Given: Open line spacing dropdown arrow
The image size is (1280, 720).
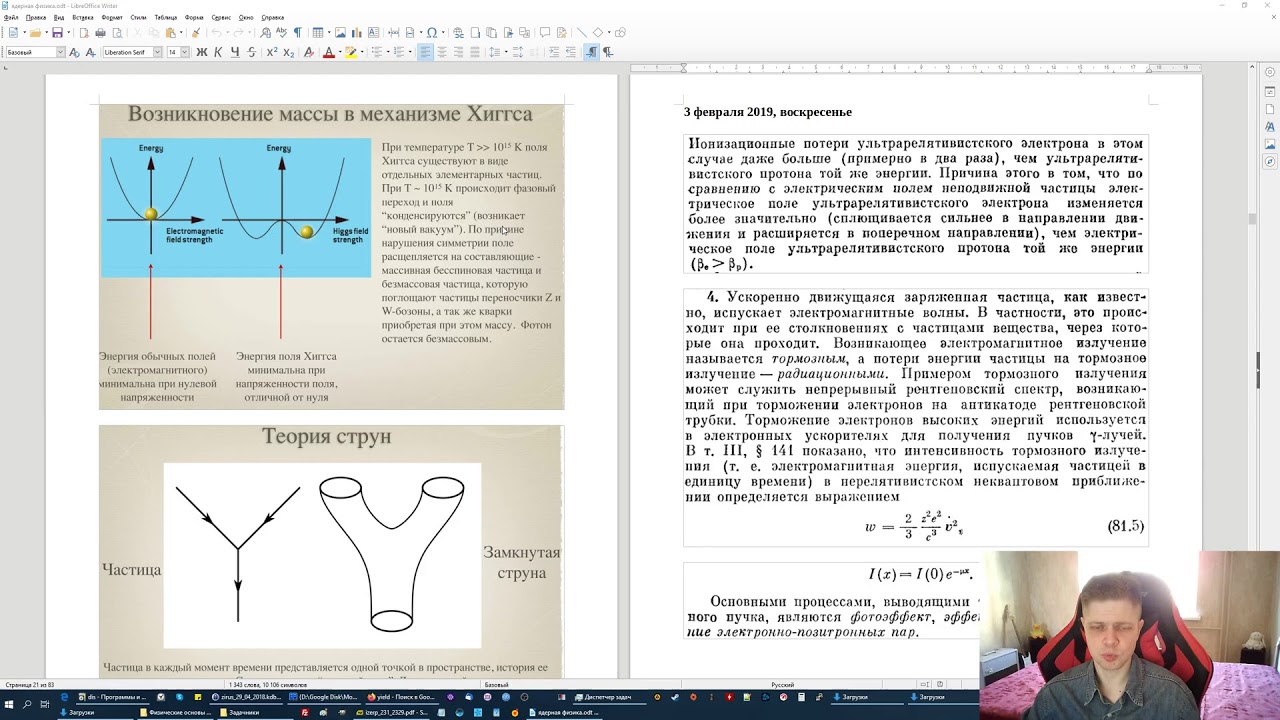Looking at the screenshot, I should (505, 52).
